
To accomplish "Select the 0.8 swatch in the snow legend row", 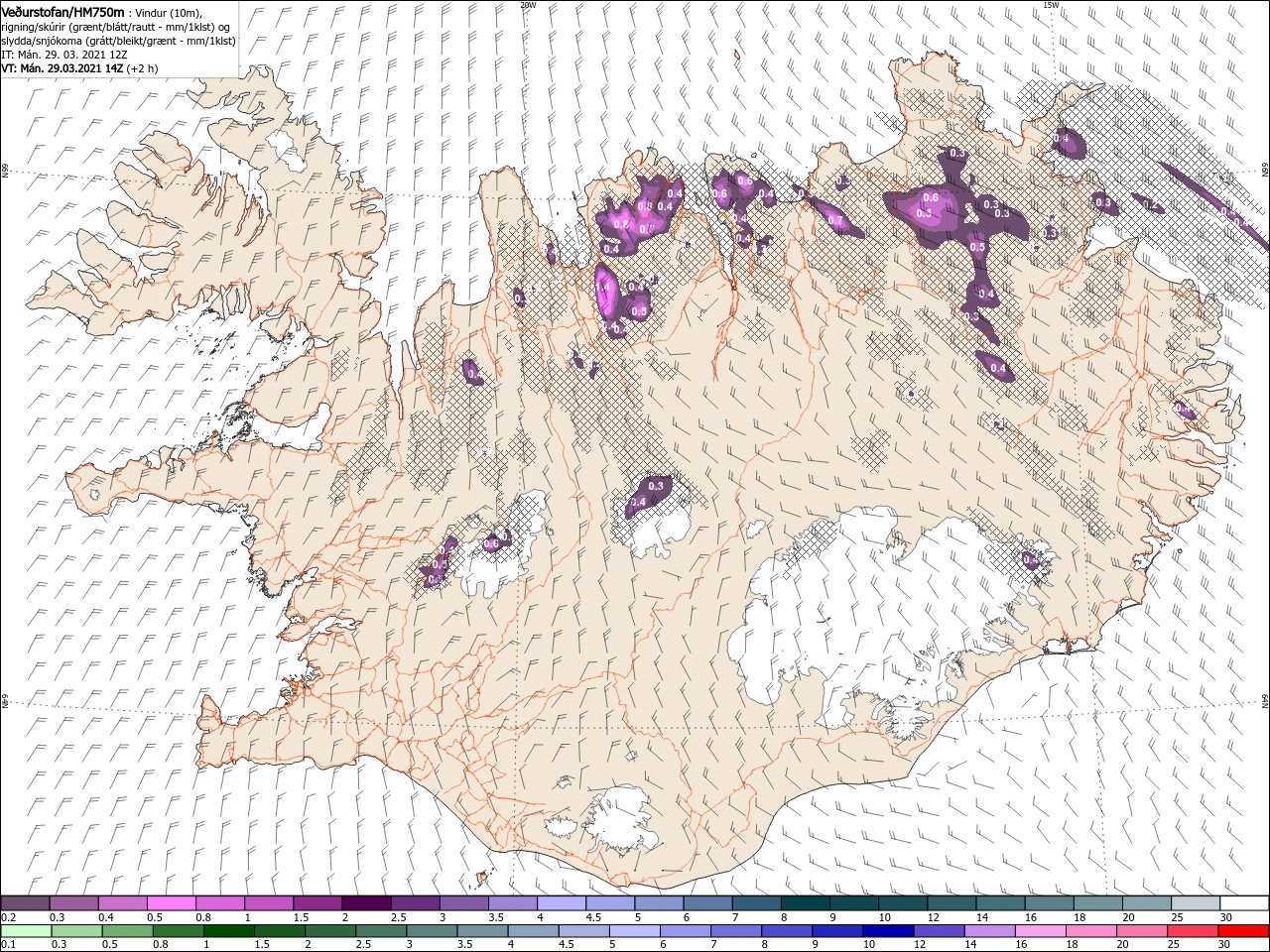I will click(x=220, y=903).
